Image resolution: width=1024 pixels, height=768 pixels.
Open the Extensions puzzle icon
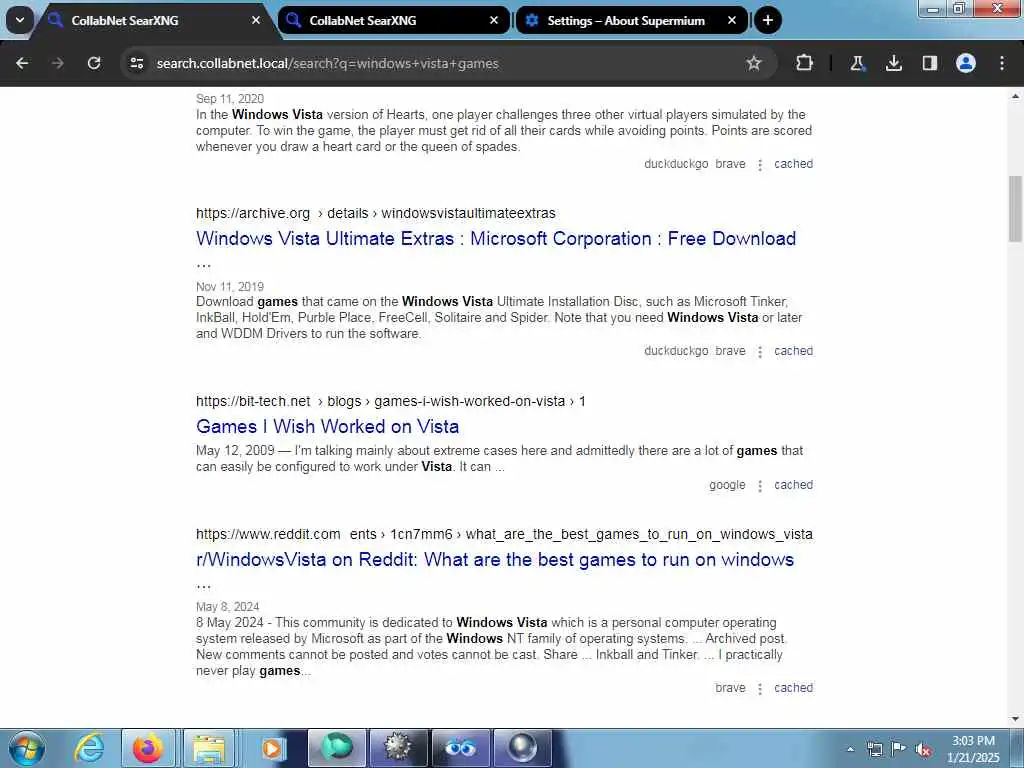pyautogui.click(x=805, y=63)
